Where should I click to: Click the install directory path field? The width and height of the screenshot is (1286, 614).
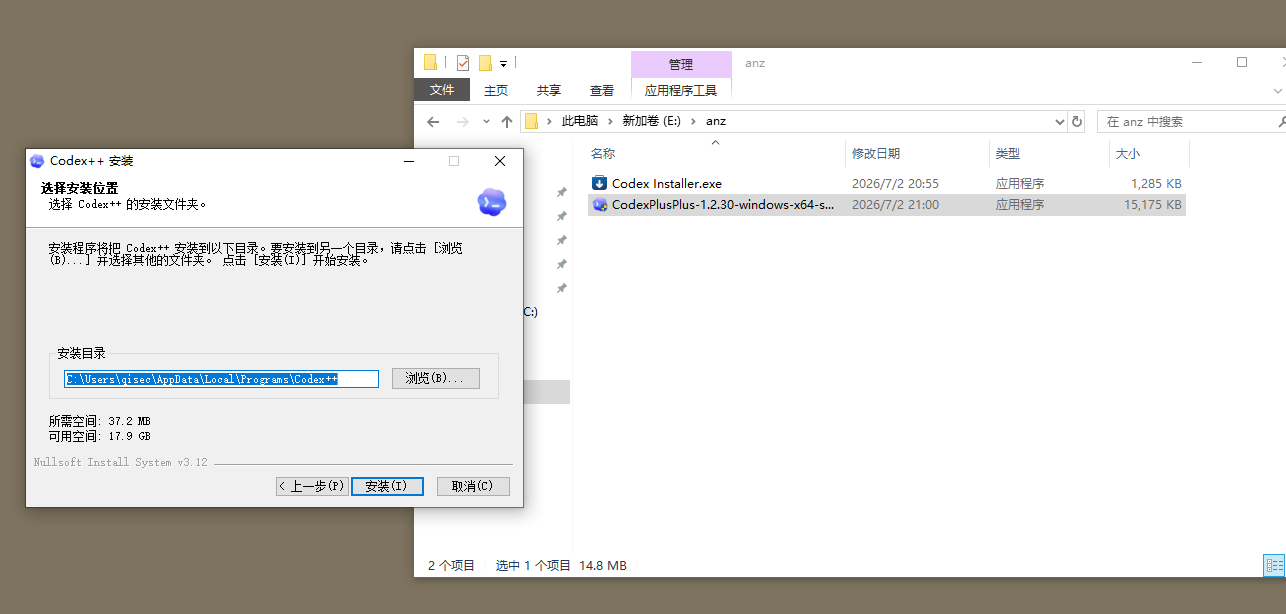(x=221, y=379)
